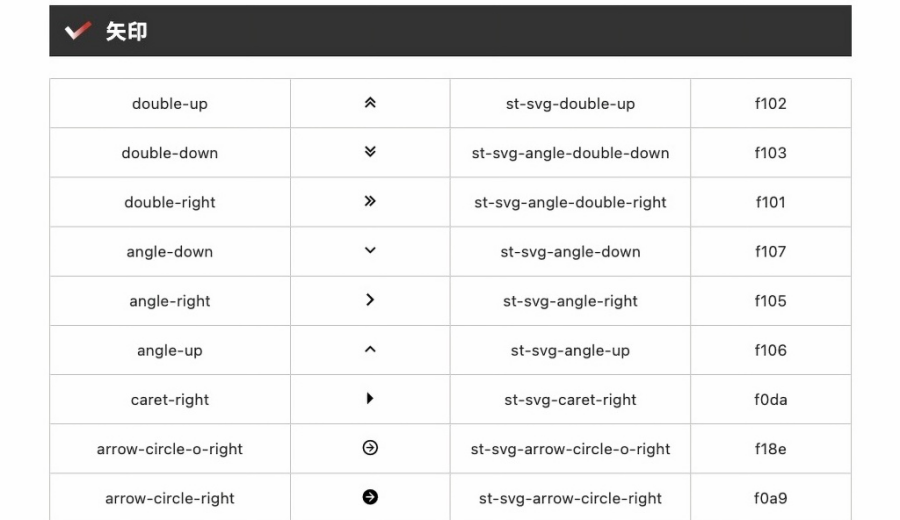The width and height of the screenshot is (900, 520).
Task: Click the filled arrow-circle-right icon
Action: tap(370, 497)
